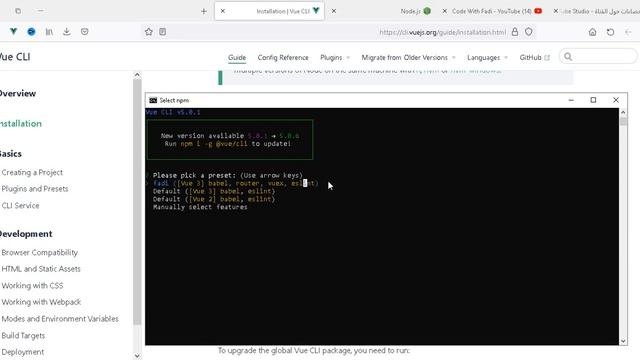Click the Vue CLI docs search field
The image size is (640, 360).
(x=598, y=56)
